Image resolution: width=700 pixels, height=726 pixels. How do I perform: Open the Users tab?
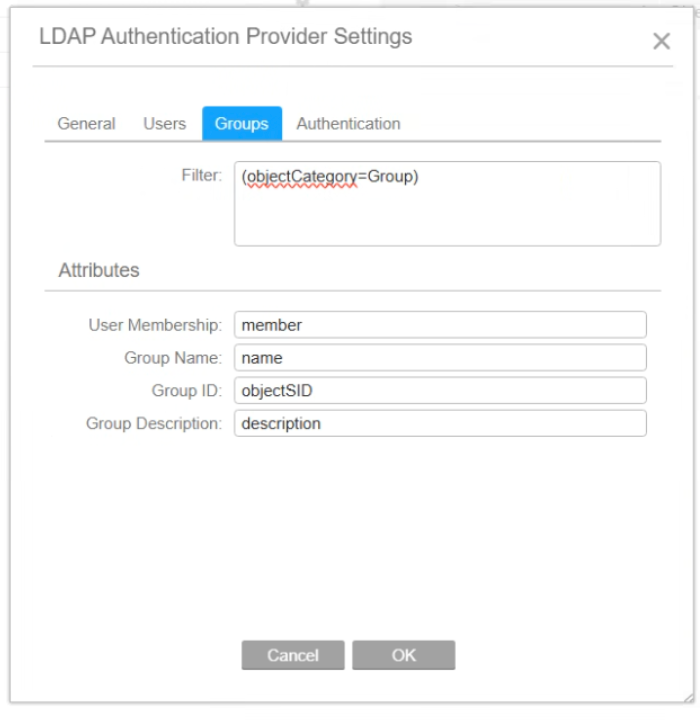point(164,124)
